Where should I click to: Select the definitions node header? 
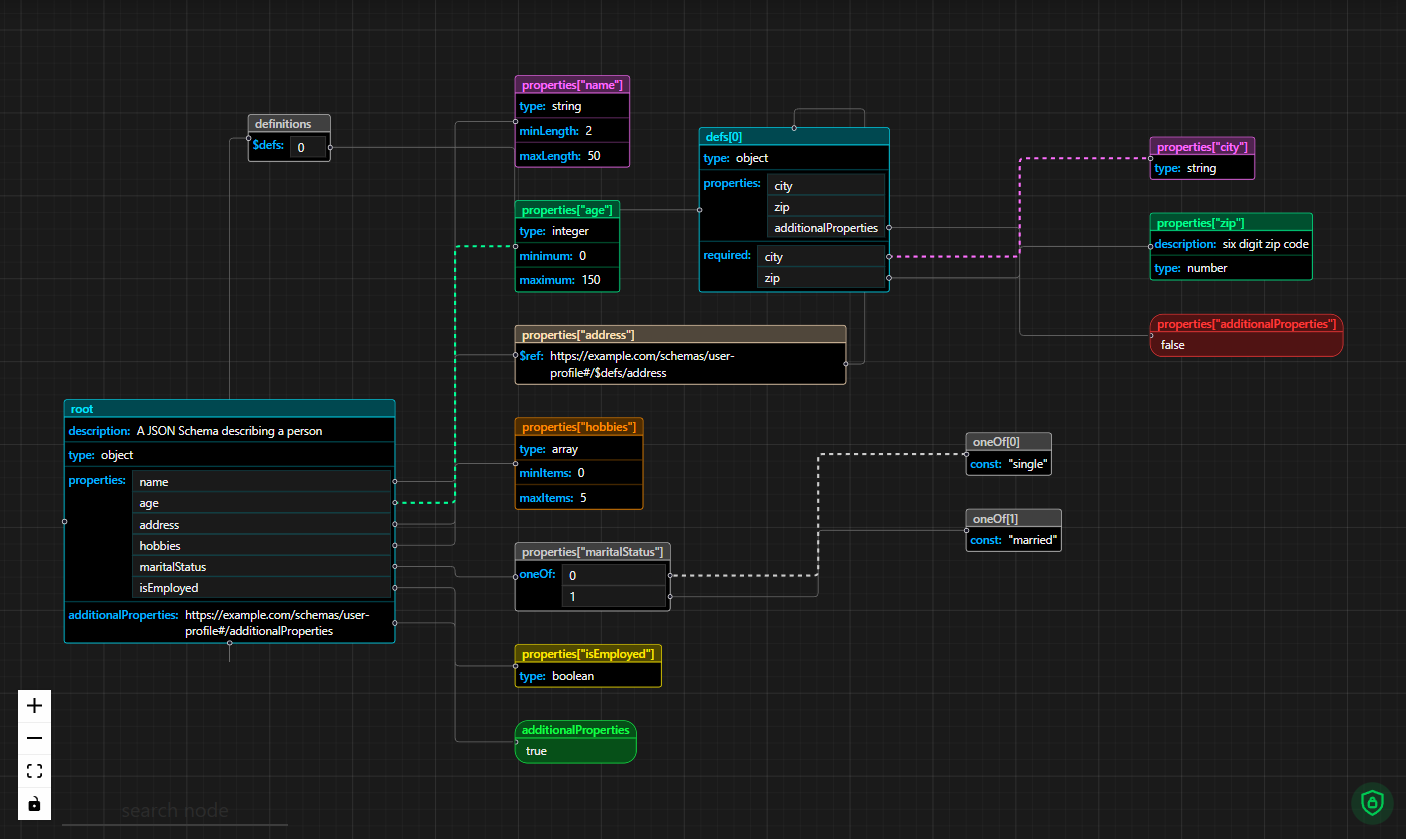click(x=289, y=124)
